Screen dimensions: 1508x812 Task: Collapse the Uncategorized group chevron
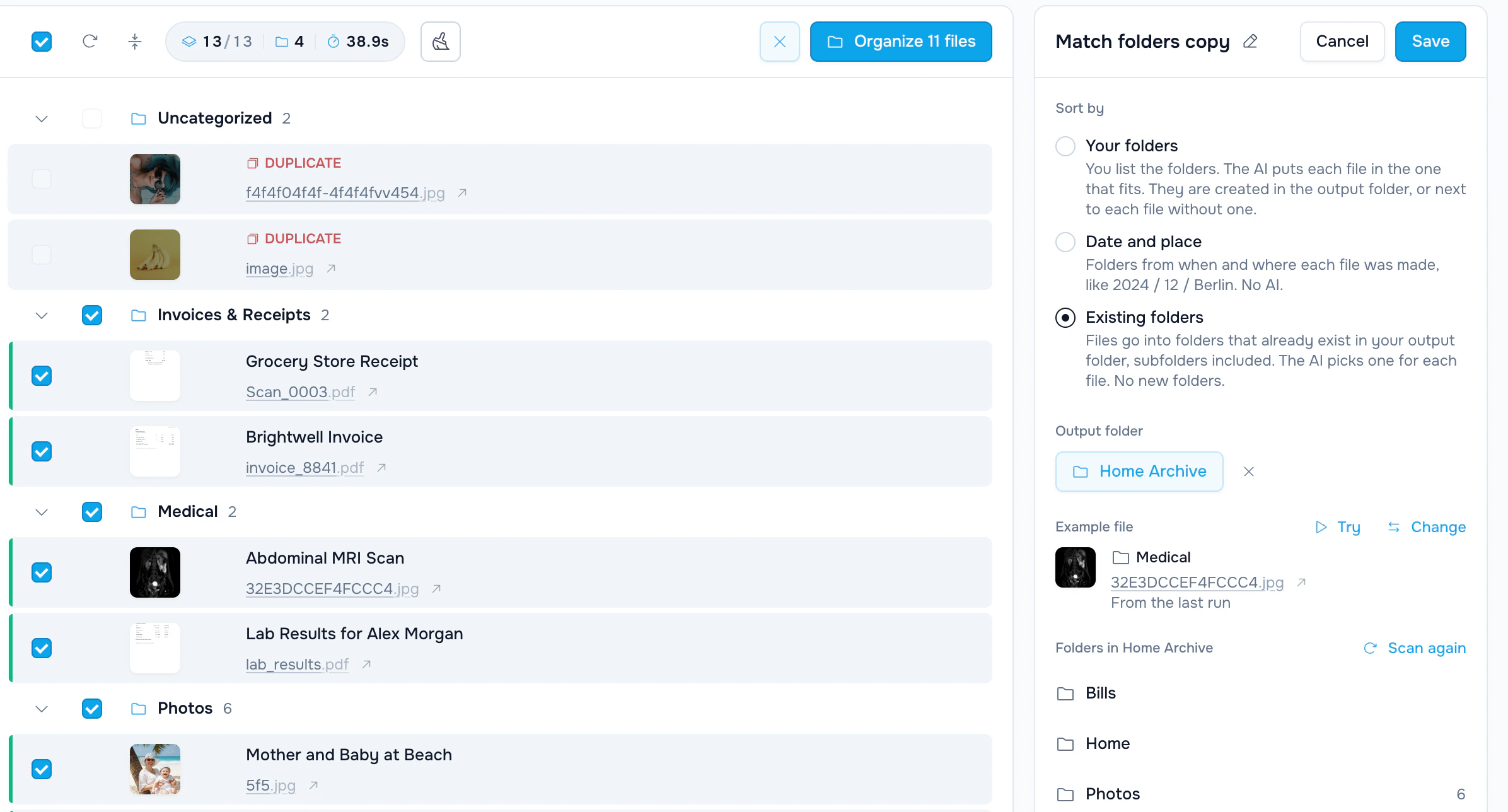(x=42, y=119)
